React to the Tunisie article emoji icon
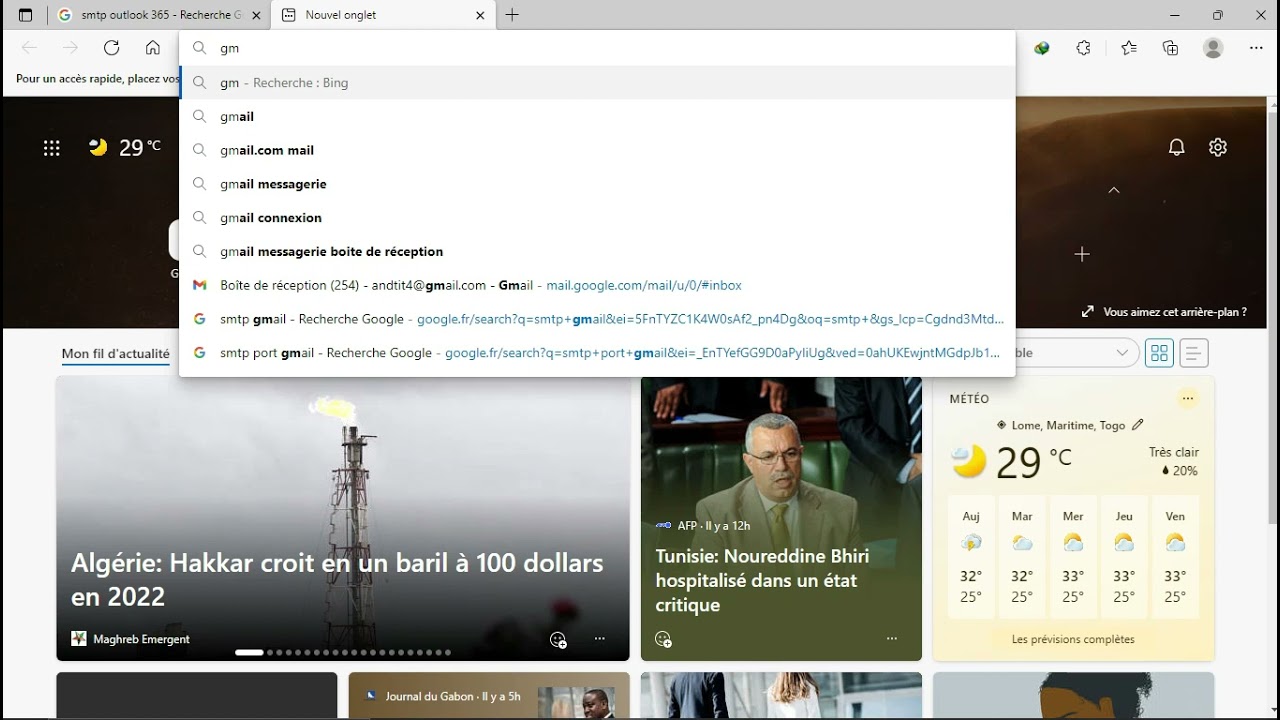The image size is (1280, 720). point(663,640)
